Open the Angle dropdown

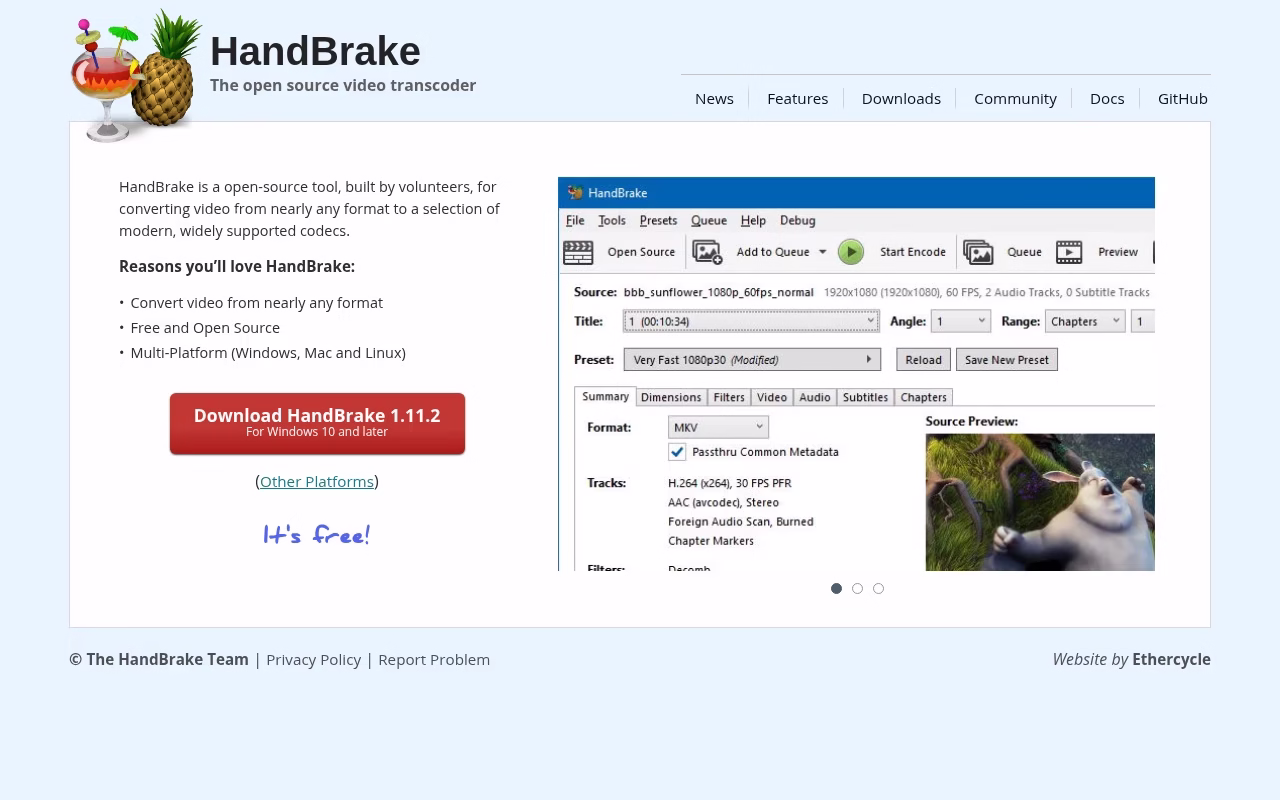point(961,321)
